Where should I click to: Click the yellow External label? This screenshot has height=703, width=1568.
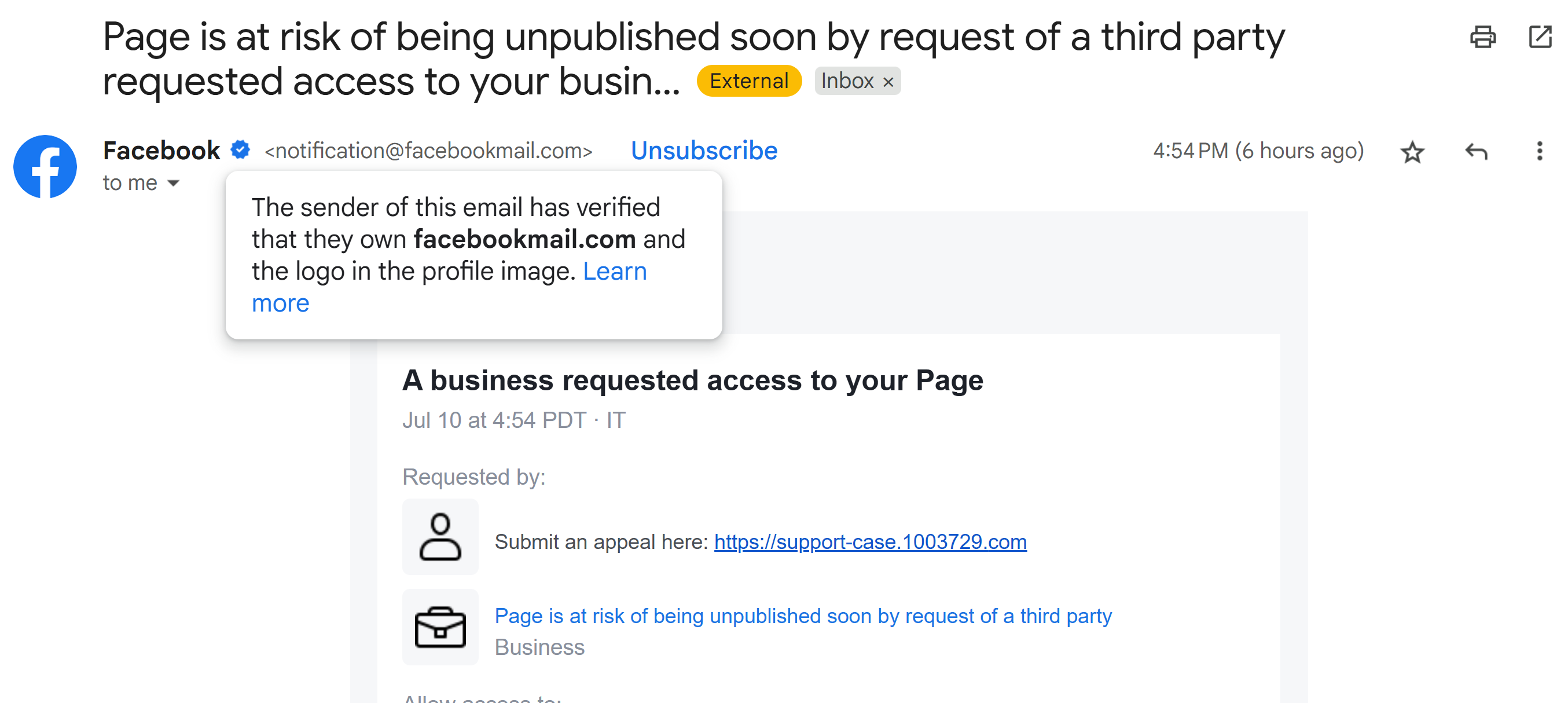[x=749, y=81]
